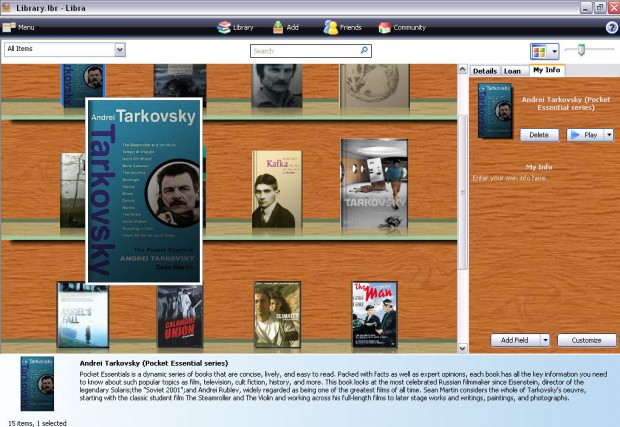Select the dark landscape cover on top shelf
Screen dimensions: 620x427
tap(180, 81)
